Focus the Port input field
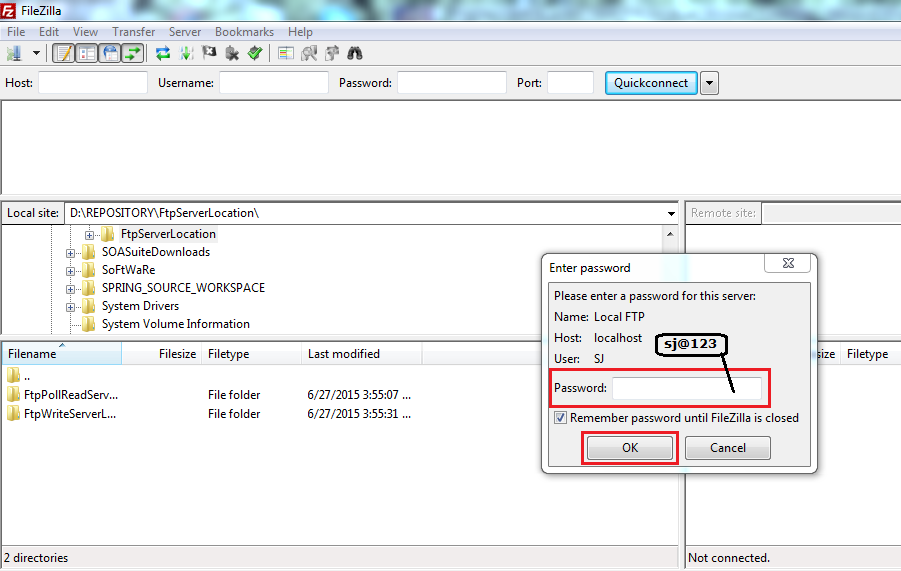 pos(570,83)
